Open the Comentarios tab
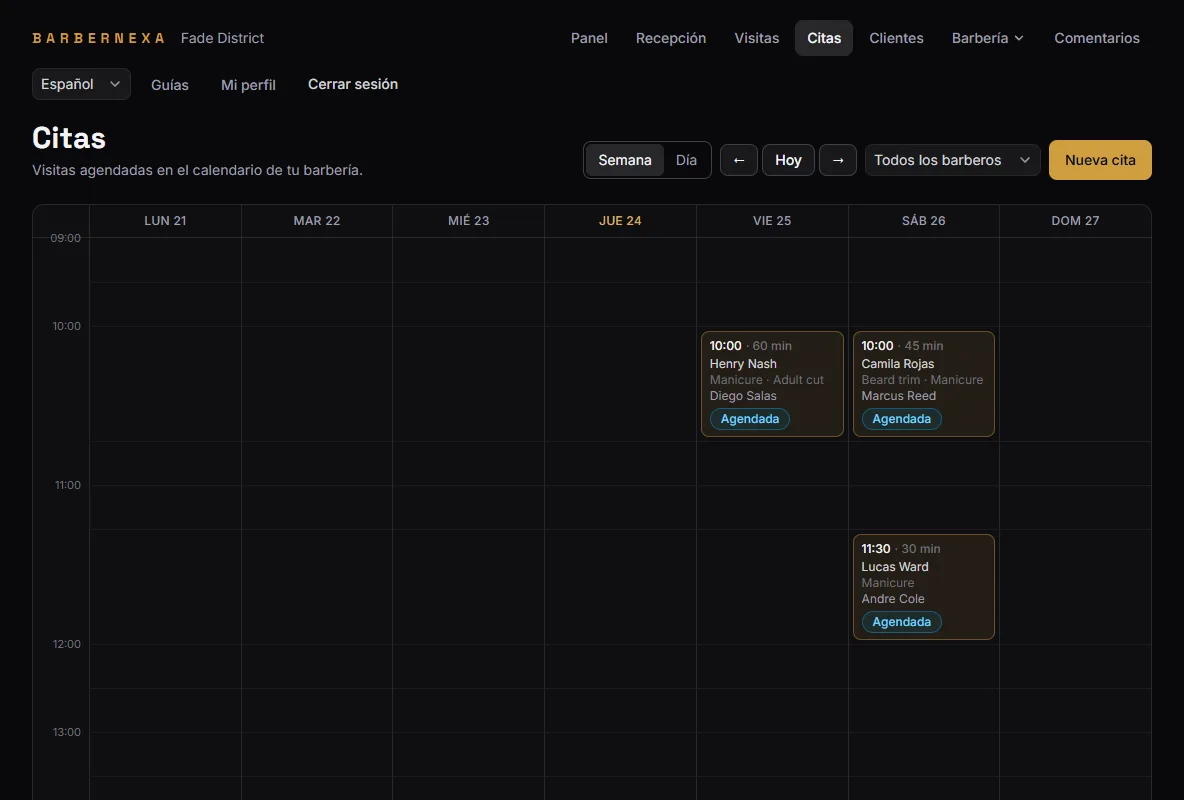 (1096, 38)
